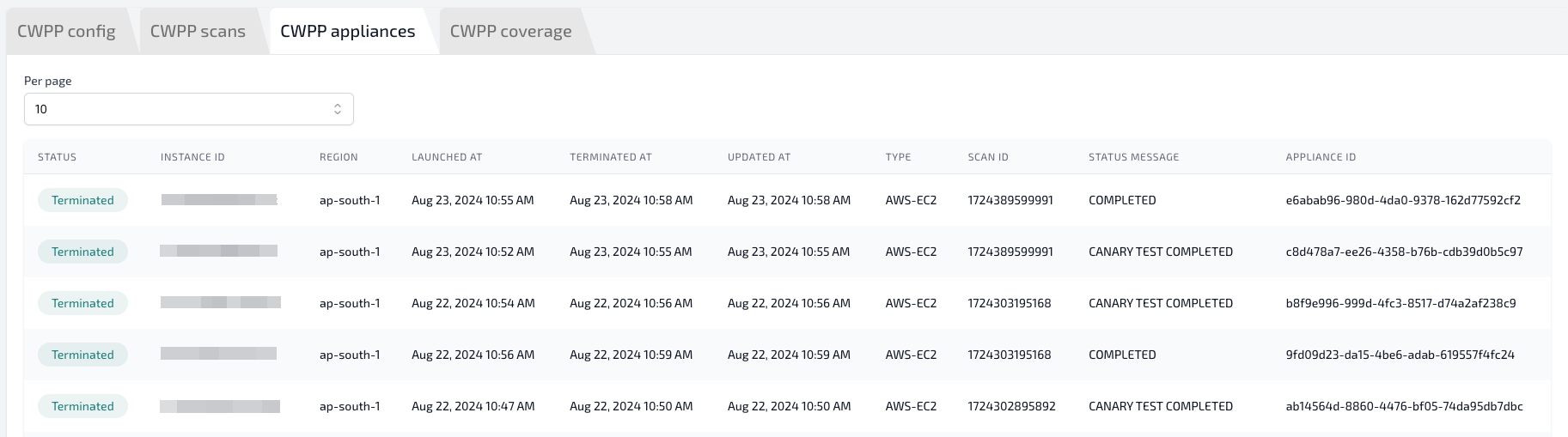Viewport: 1568px width, 437px height.
Task: Sort by the STATUS column header
Action: [57, 157]
